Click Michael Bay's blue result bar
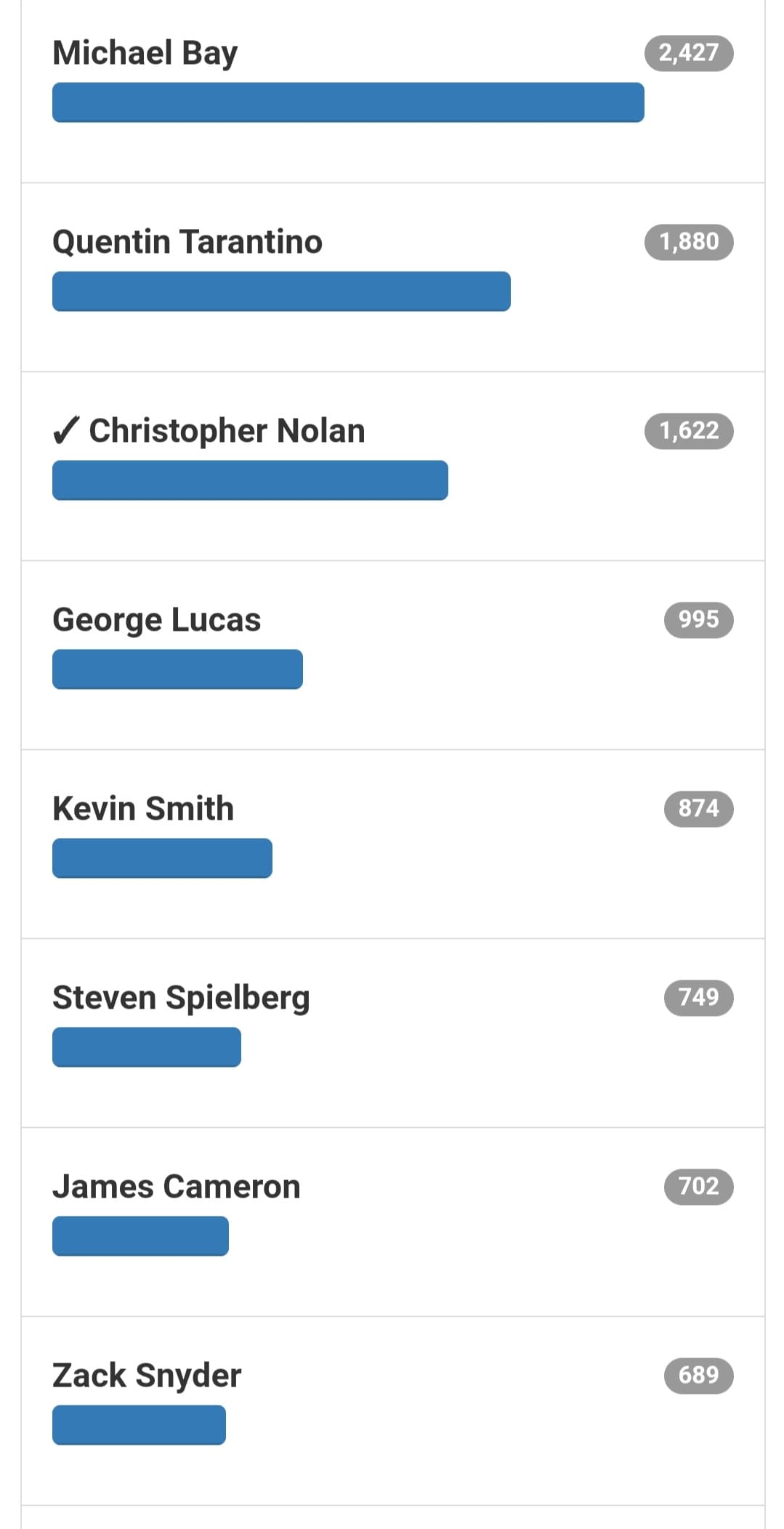This screenshot has height=1529, width=784. coord(348,102)
